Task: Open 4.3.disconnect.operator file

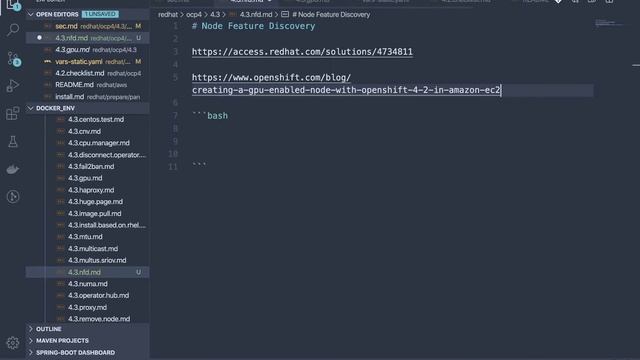Action: (x=88, y=155)
